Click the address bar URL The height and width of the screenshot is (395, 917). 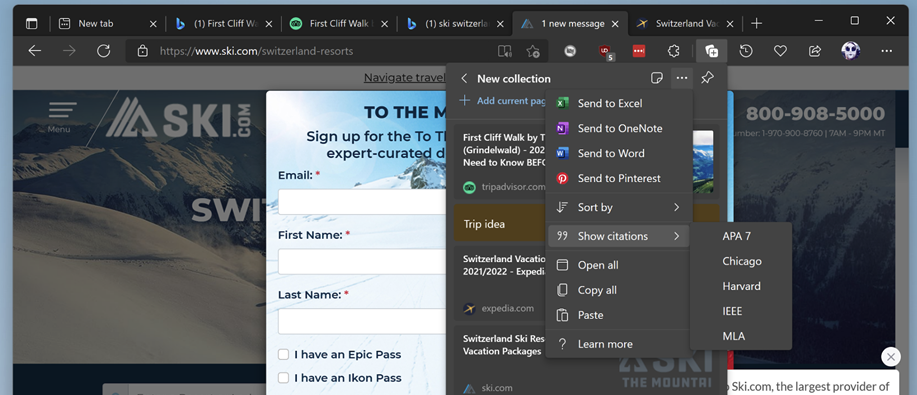256,51
